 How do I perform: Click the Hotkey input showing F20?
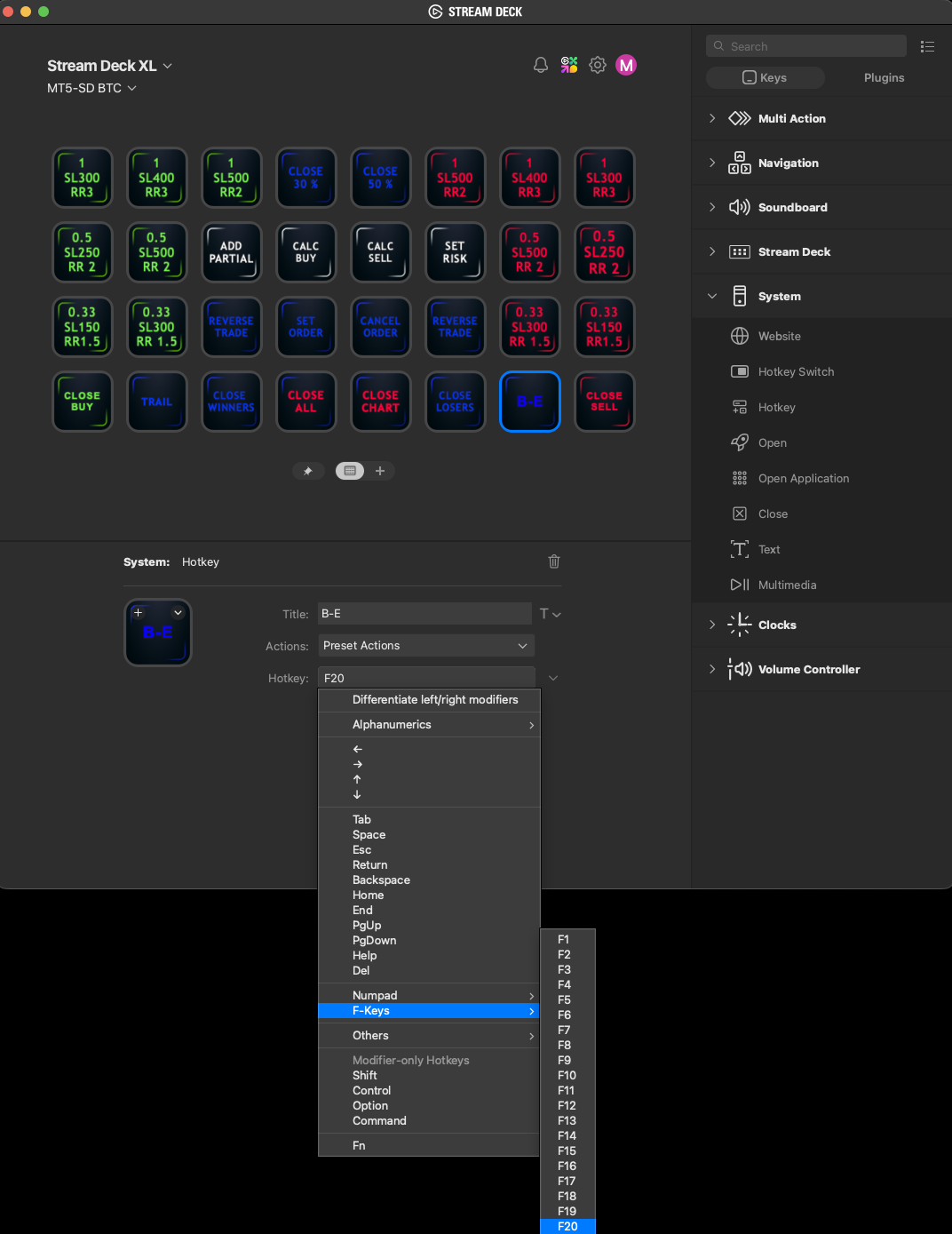pos(426,678)
